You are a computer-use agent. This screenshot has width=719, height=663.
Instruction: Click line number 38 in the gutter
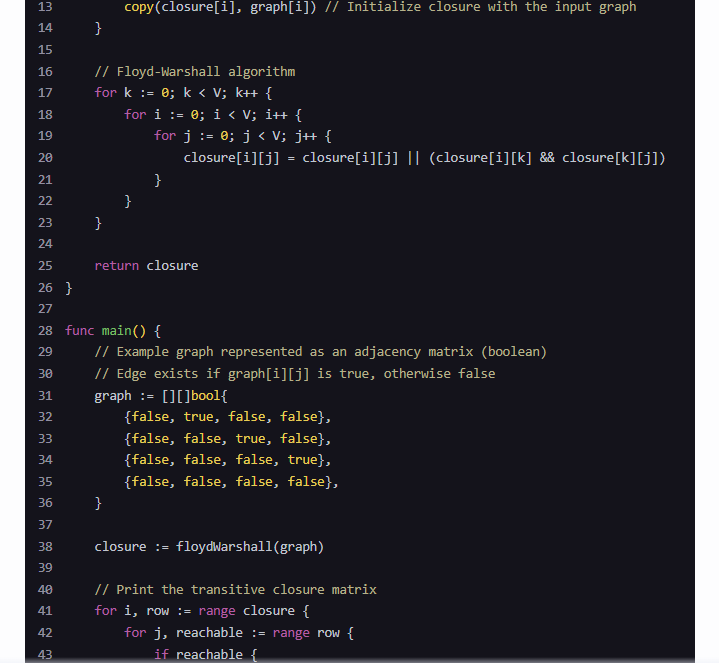[45, 547]
